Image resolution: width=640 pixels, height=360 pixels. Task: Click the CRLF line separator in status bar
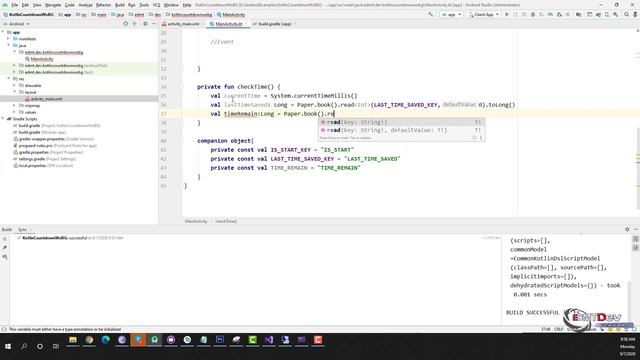tap(558, 329)
